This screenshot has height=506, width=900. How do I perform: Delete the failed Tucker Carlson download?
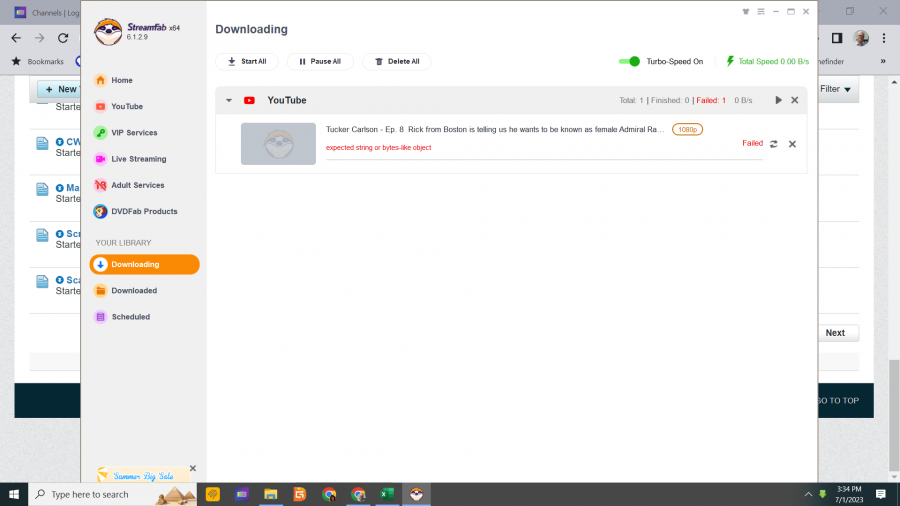point(792,144)
